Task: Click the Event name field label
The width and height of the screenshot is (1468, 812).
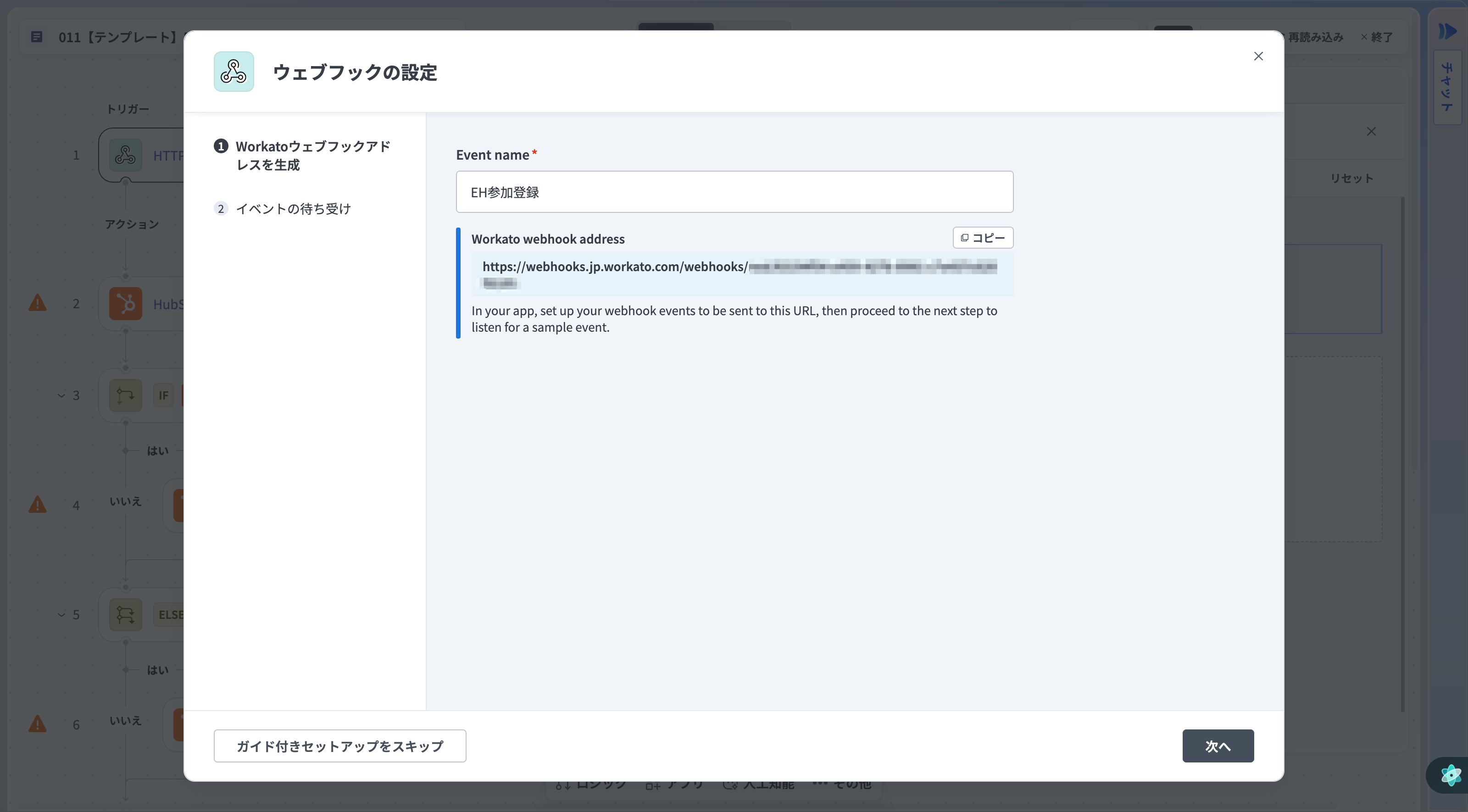Action: [493, 155]
